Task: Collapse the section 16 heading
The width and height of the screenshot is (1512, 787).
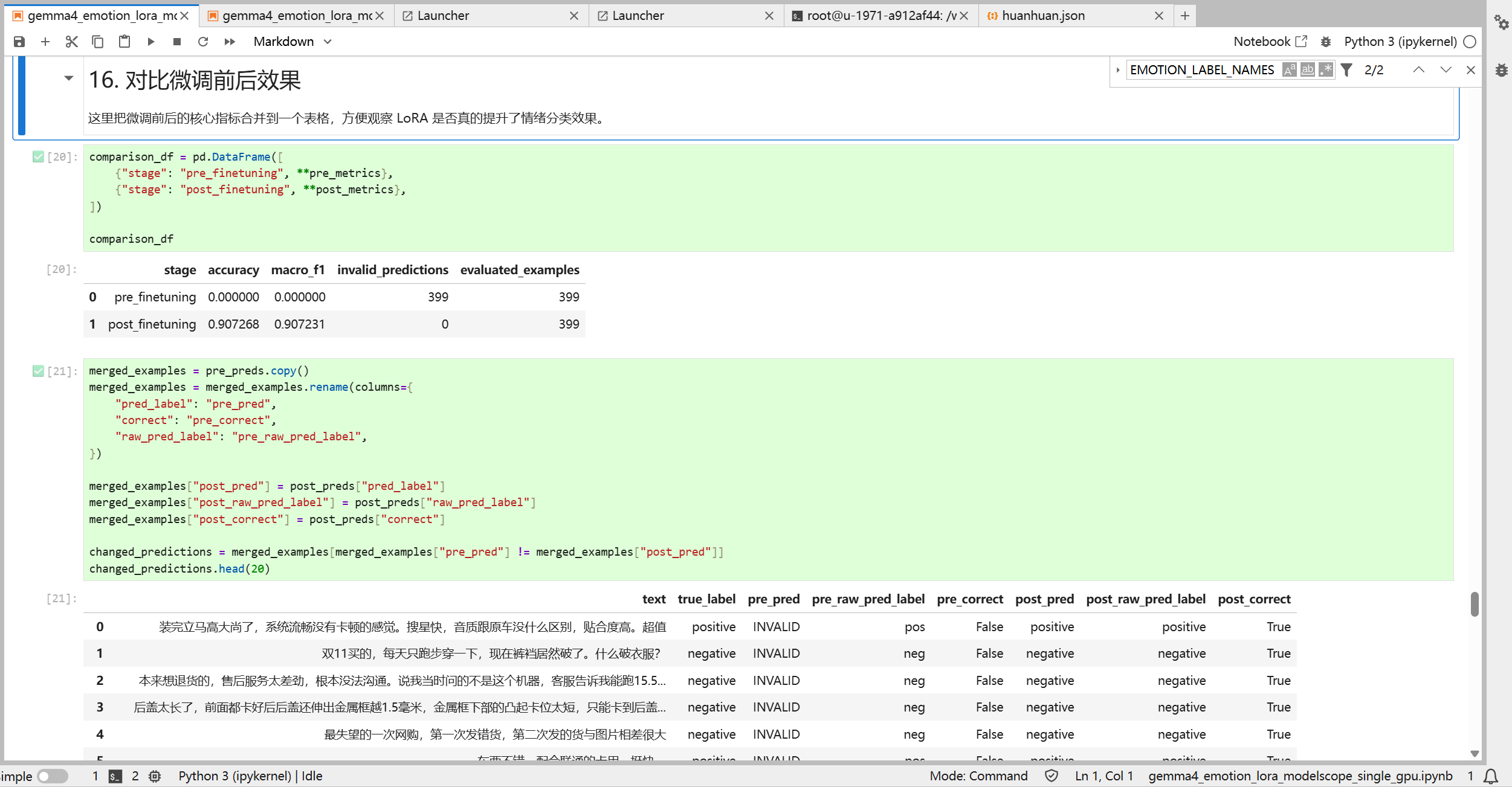Action: (69, 78)
